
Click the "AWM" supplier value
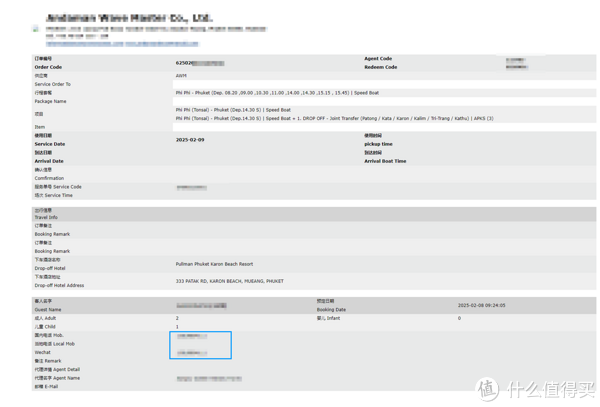181,76
